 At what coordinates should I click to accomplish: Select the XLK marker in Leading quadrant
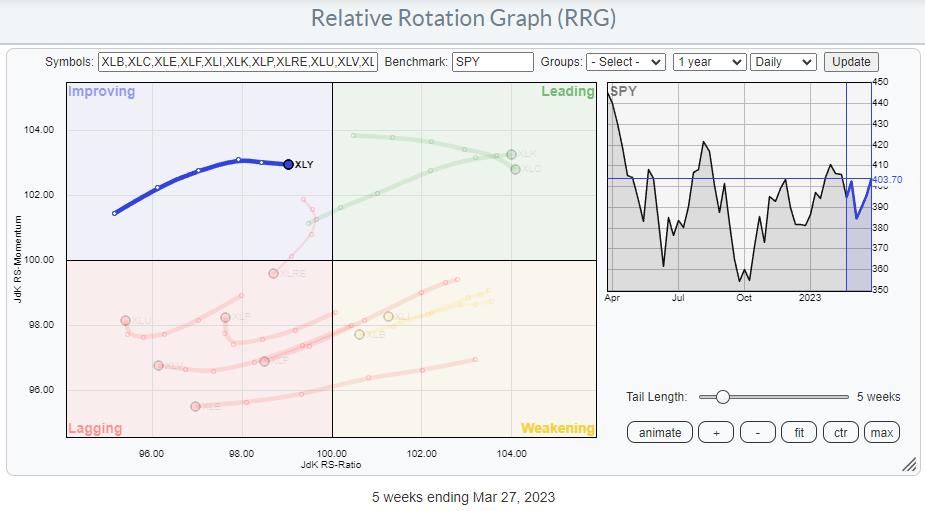[x=511, y=154]
